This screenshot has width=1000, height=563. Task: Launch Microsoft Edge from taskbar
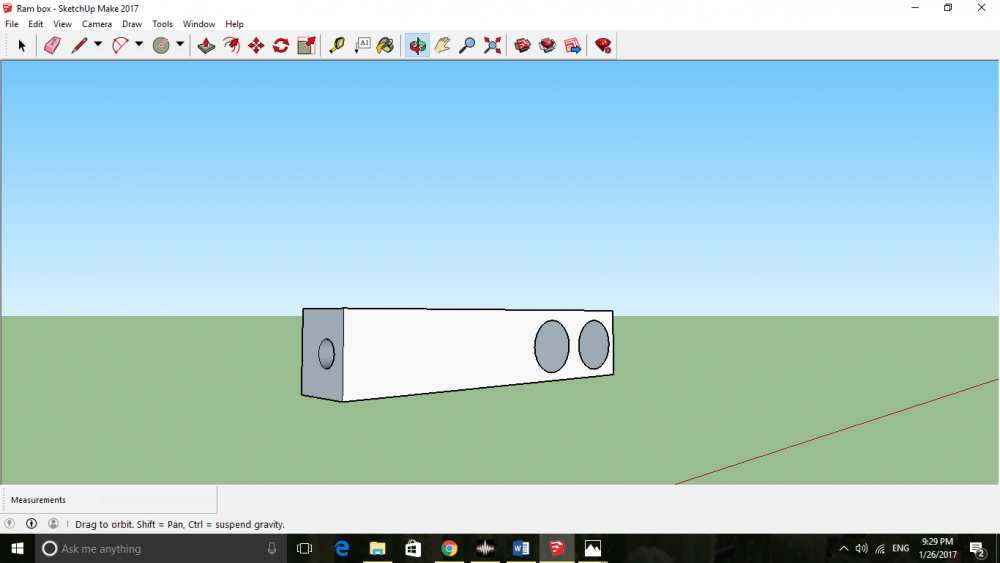tap(342, 548)
